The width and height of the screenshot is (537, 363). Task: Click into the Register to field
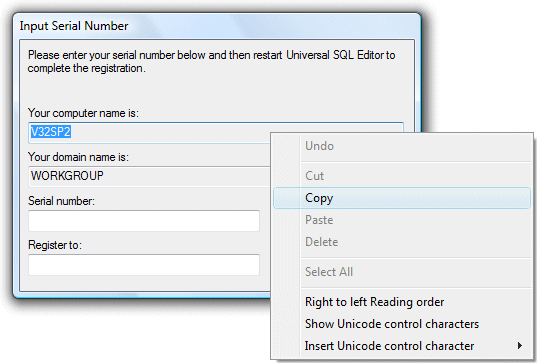pyautogui.click(x=144, y=265)
